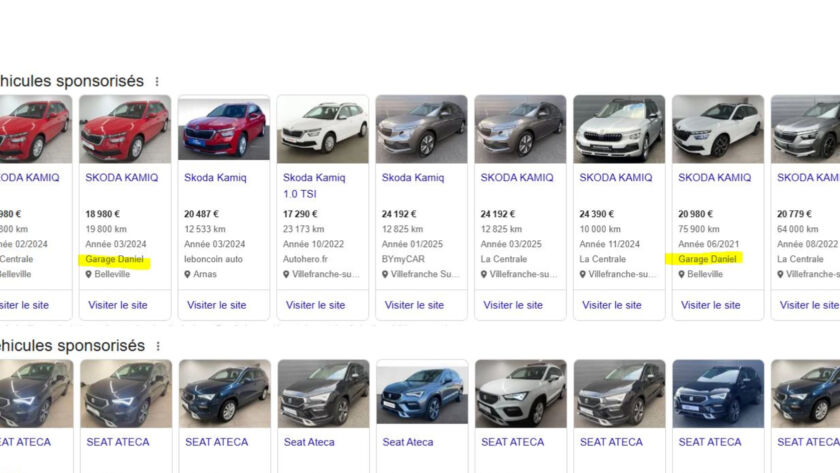The width and height of the screenshot is (840, 473).
Task: Click the 20 487 € price
Action: (201, 214)
